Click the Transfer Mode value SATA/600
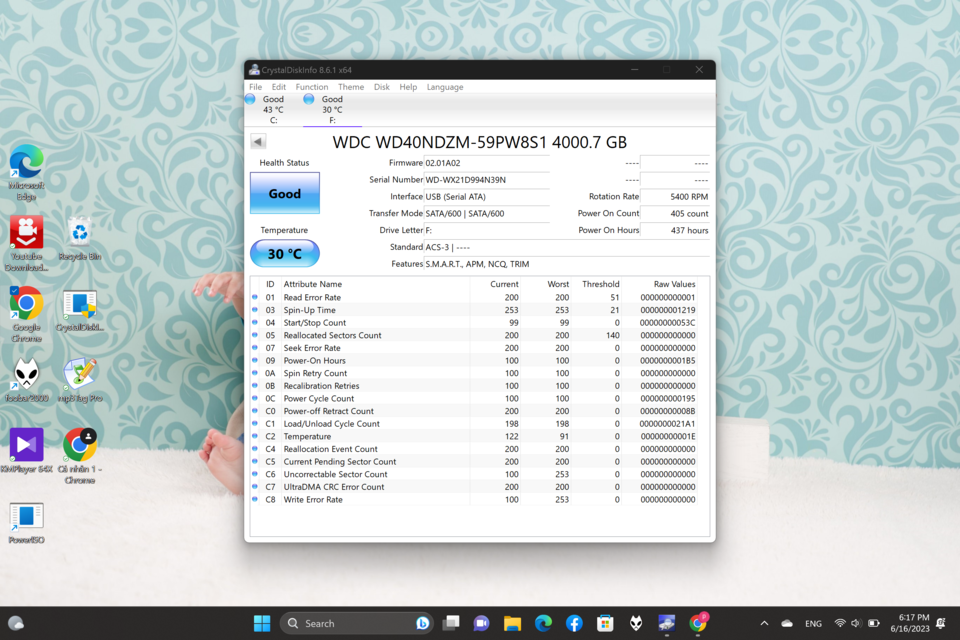Viewport: 960px width, 640px height. pos(487,214)
